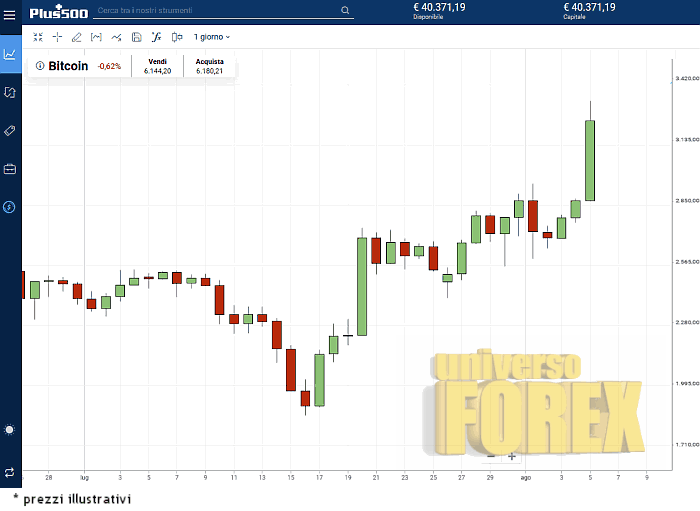Click the chart view sidebar icon
Screen dimensions: 700x511
click(x=10, y=54)
